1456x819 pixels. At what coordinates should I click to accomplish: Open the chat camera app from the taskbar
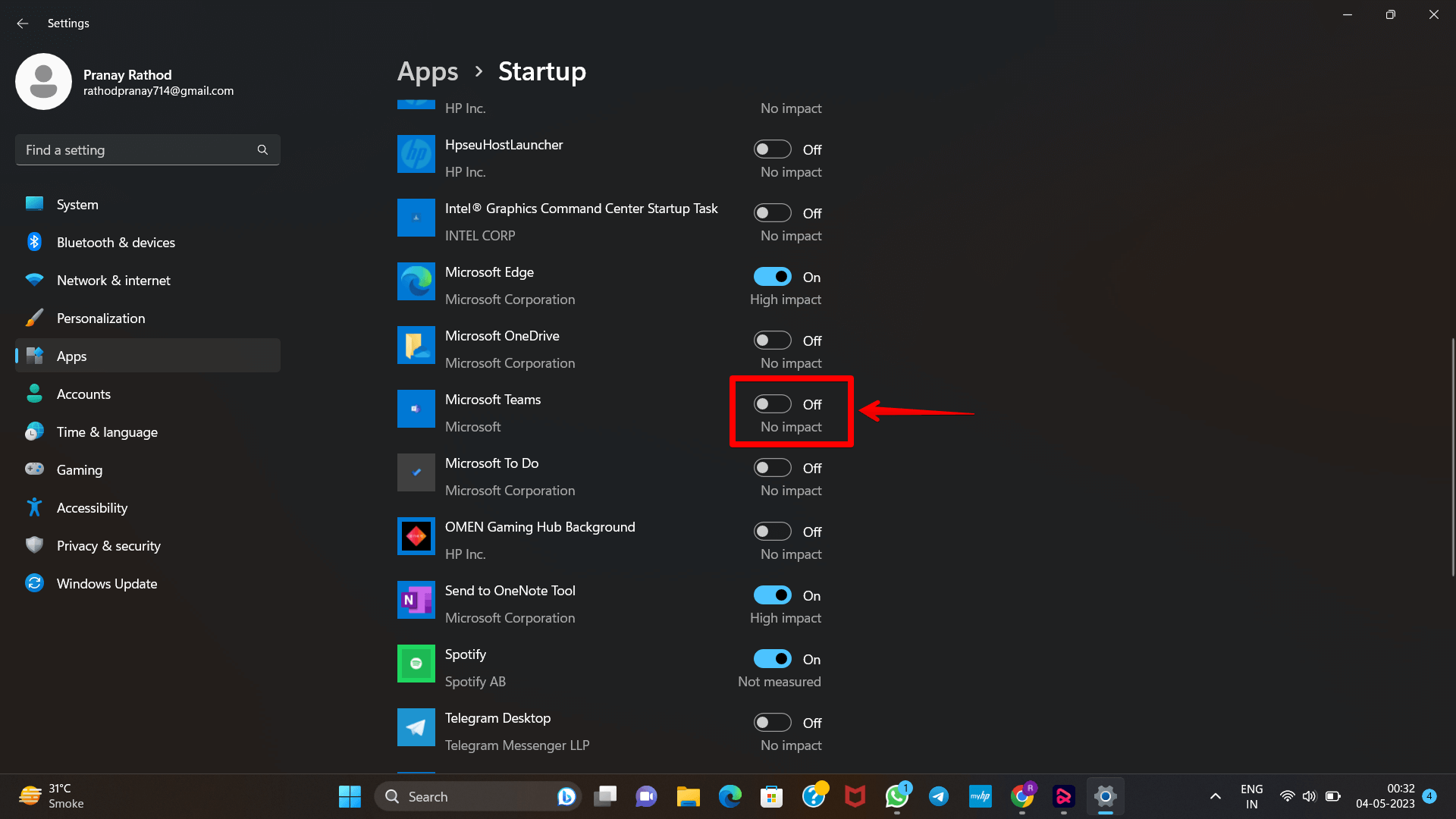click(x=646, y=796)
